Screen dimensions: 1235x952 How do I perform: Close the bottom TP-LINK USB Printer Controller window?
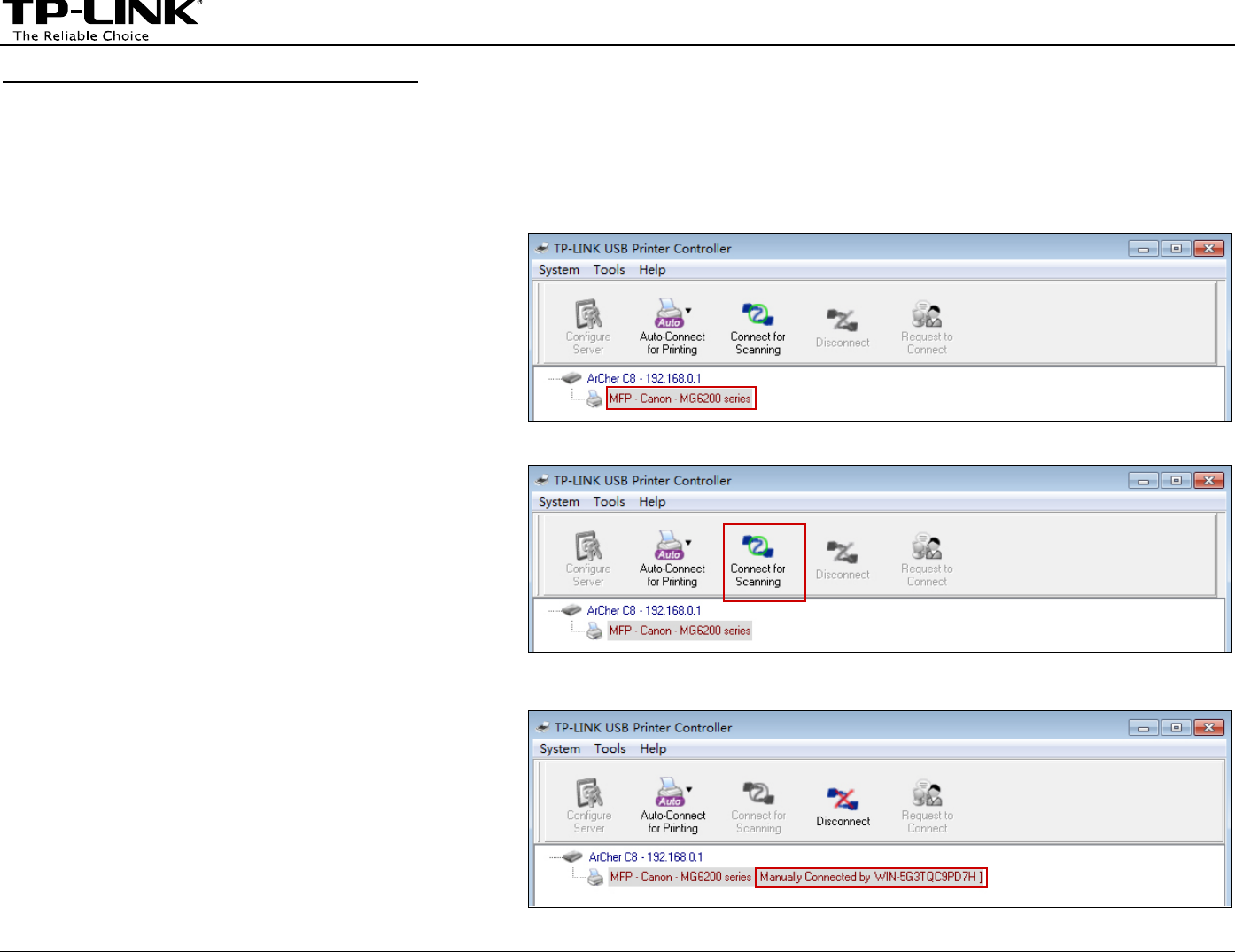point(1208,728)
